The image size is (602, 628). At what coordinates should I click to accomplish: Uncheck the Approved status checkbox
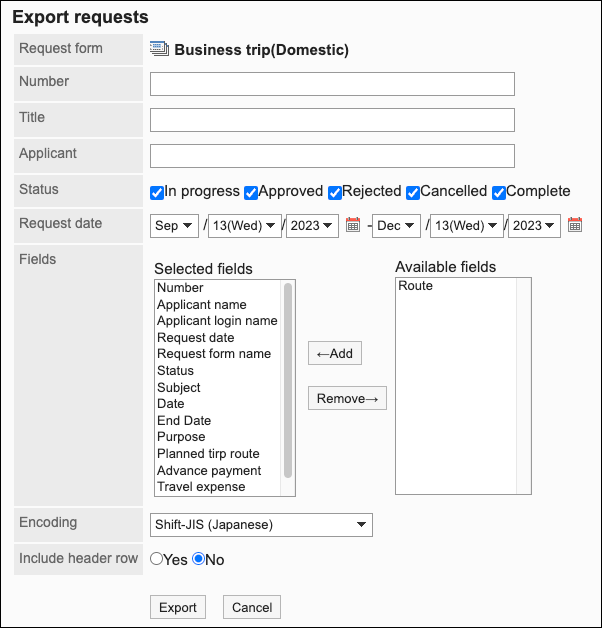tap(251, 193)
